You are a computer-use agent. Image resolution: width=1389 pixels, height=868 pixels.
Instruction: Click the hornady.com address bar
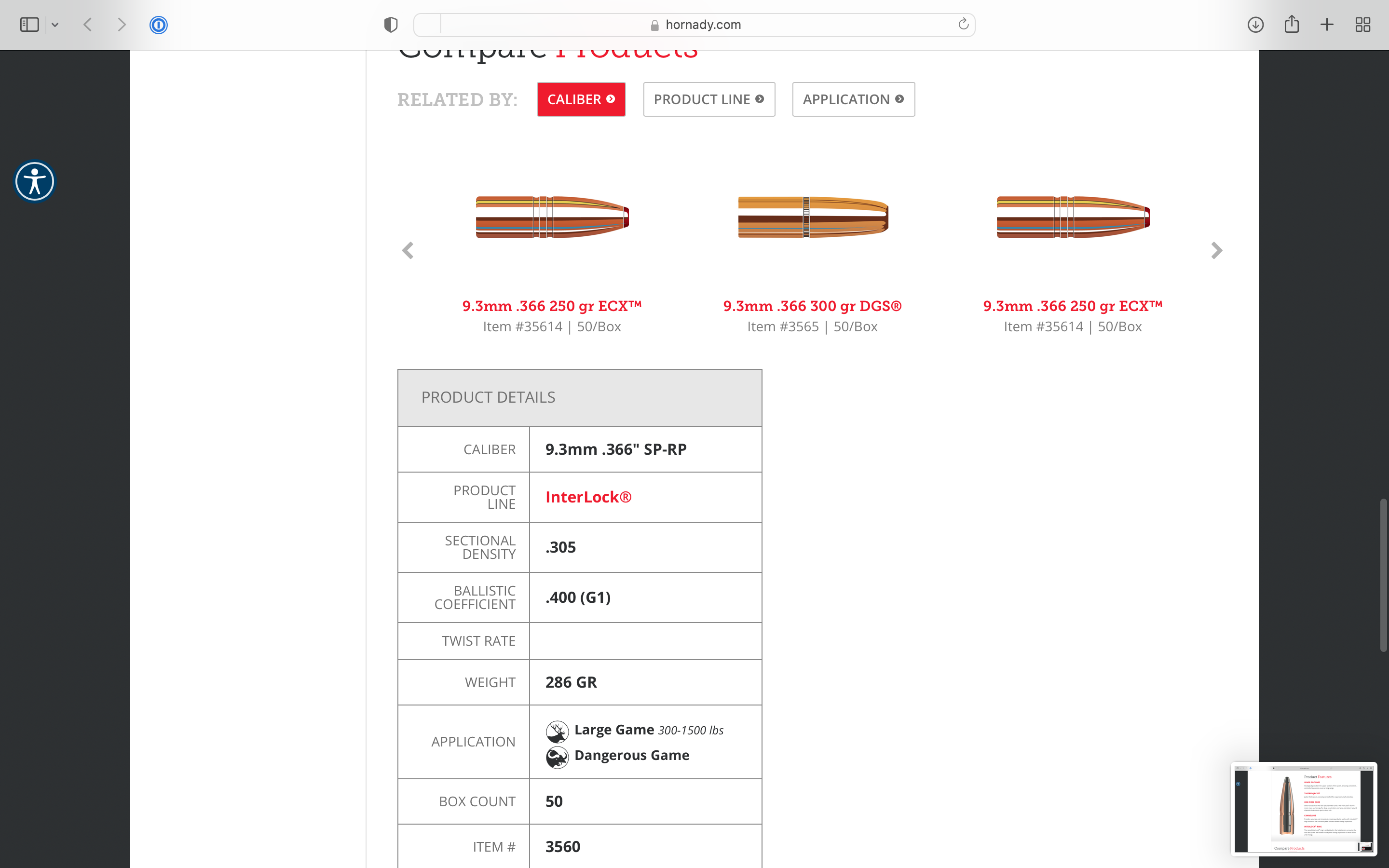click(x=694, y=25)
